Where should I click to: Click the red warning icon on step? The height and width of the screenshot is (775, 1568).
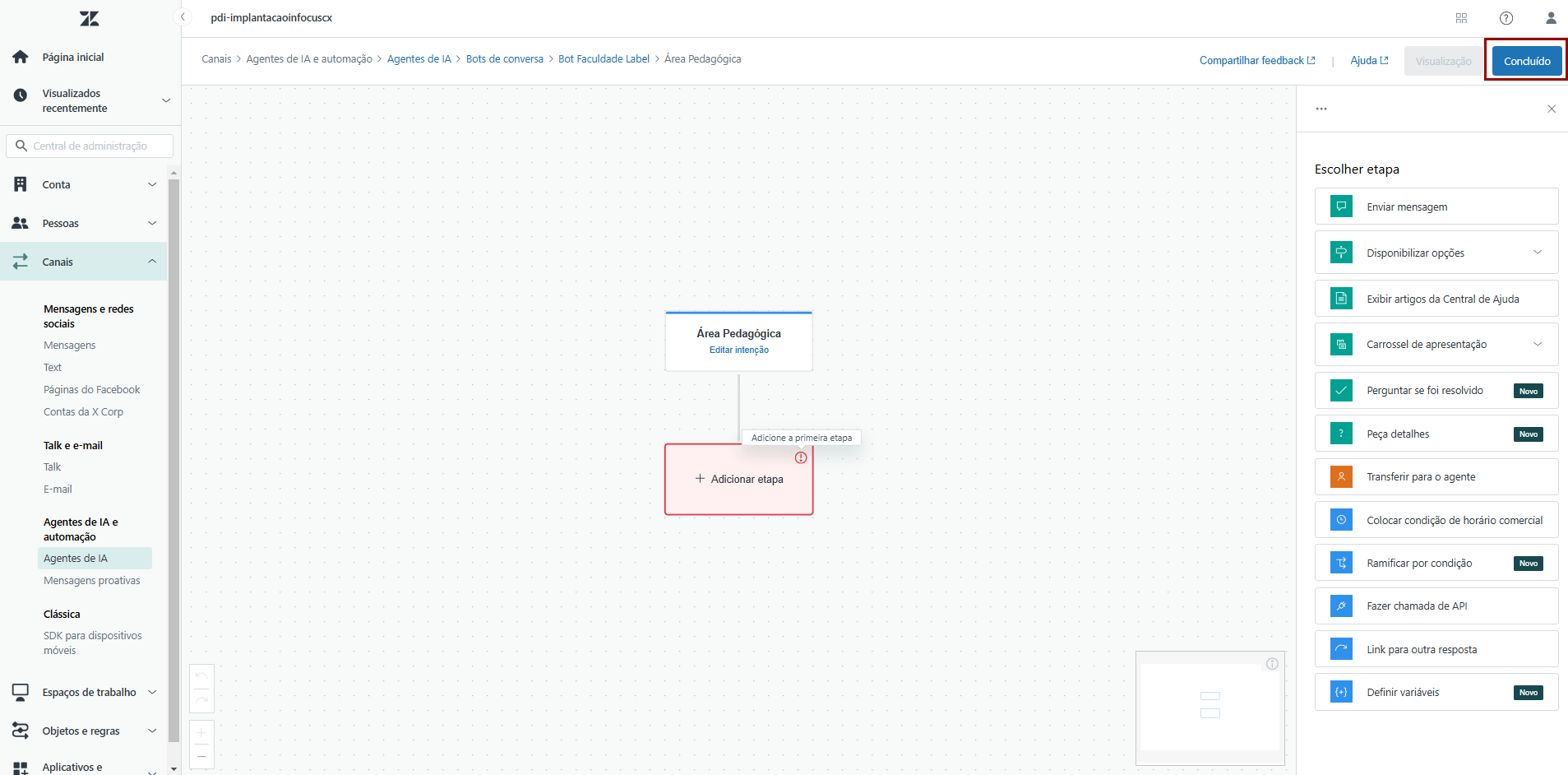click(801, 458)
